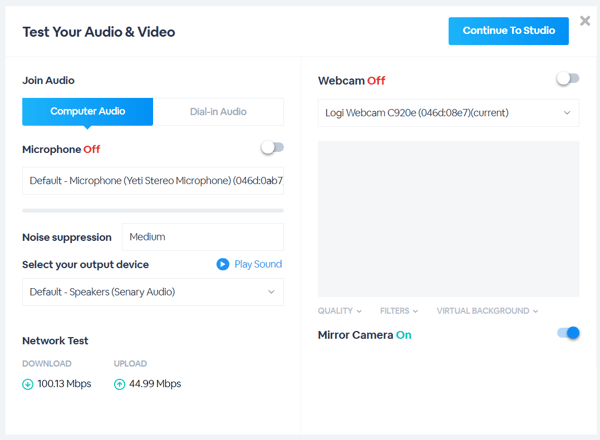Turn off Mirror Camera toggle
This screenshot has width=600, height=440.
click(568, 333)
